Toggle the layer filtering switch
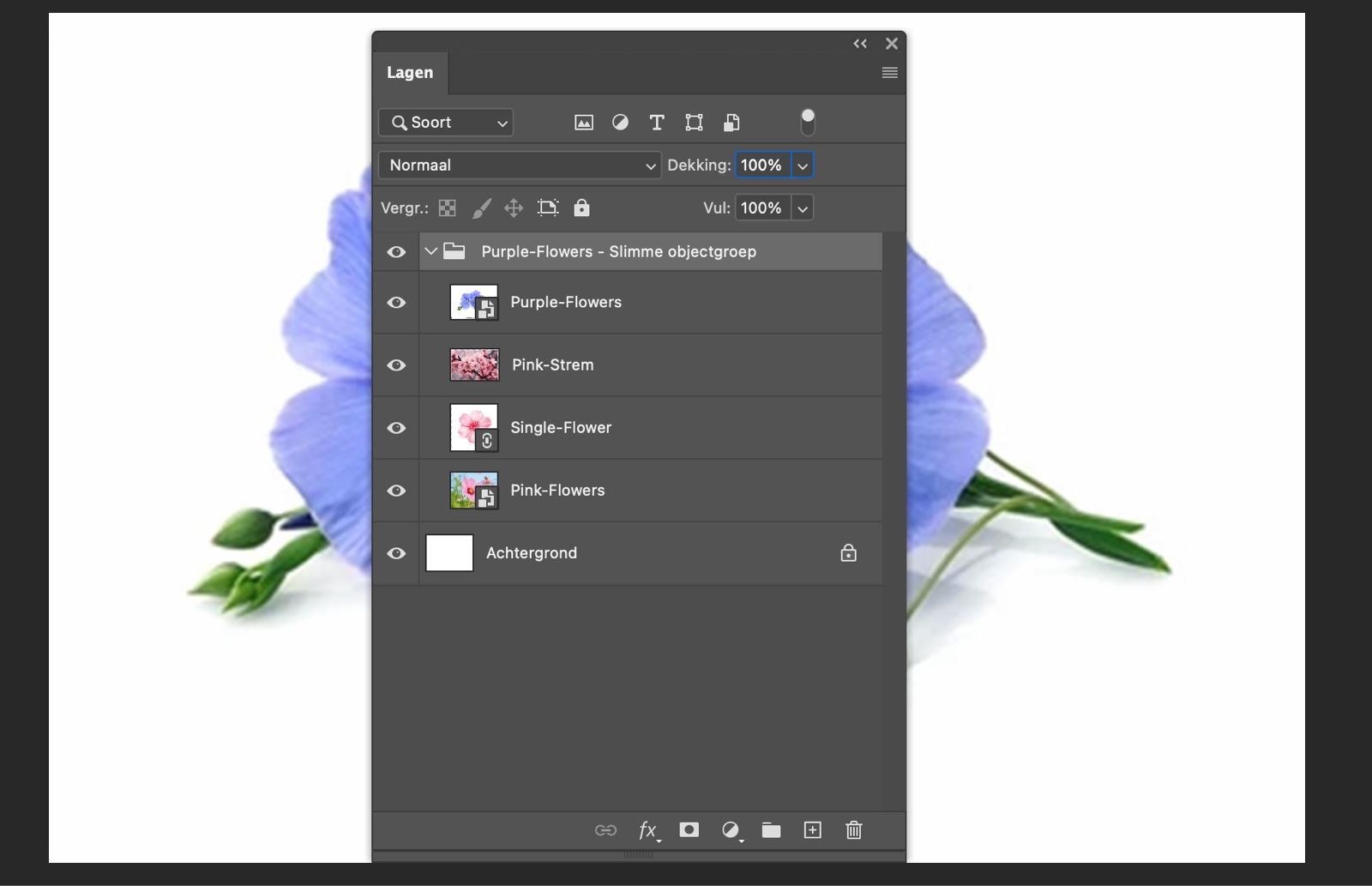 coord(808,123)
